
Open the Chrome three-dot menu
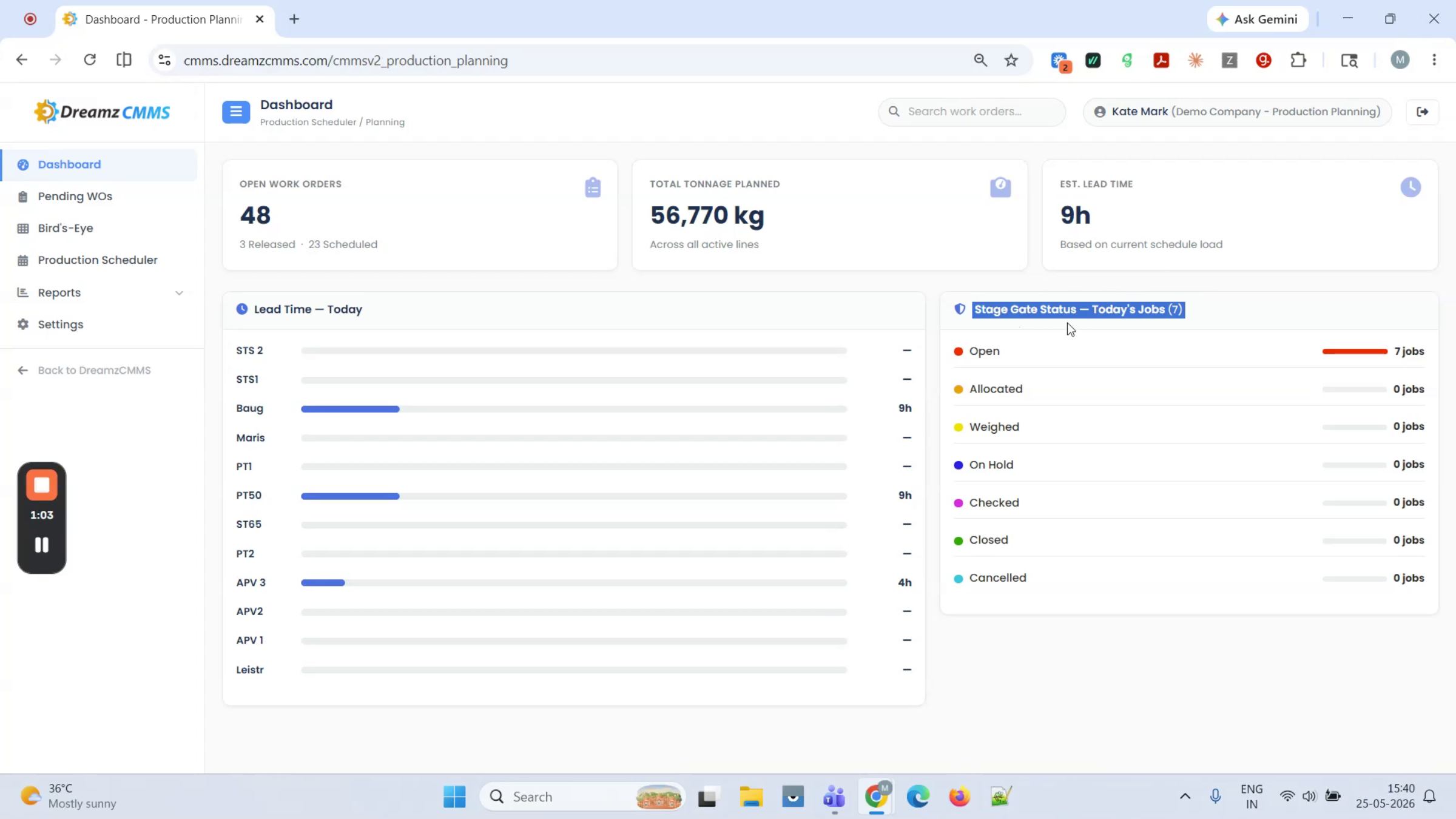point(1434,60)
